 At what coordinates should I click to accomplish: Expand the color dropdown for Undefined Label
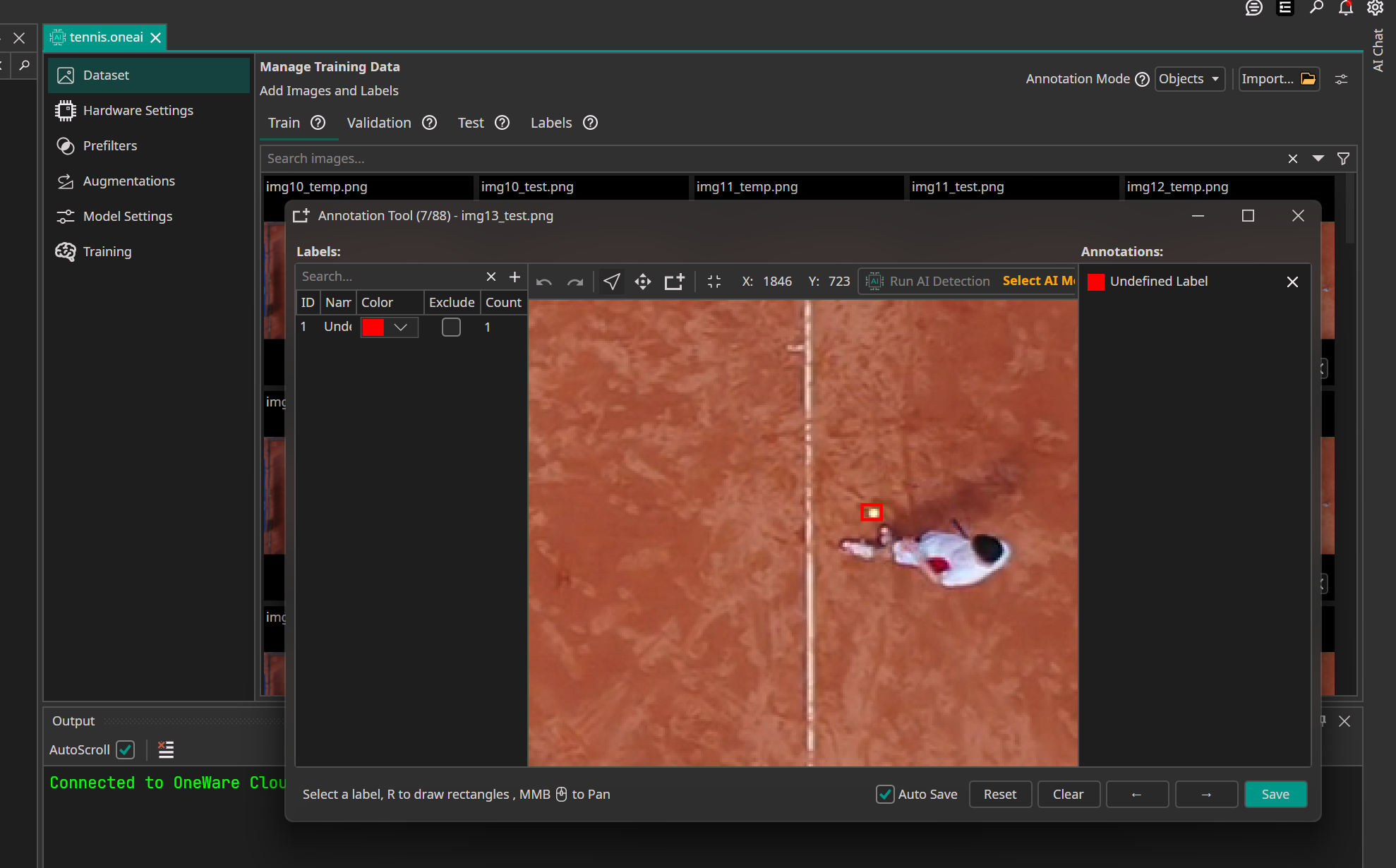tap(400, 327)
